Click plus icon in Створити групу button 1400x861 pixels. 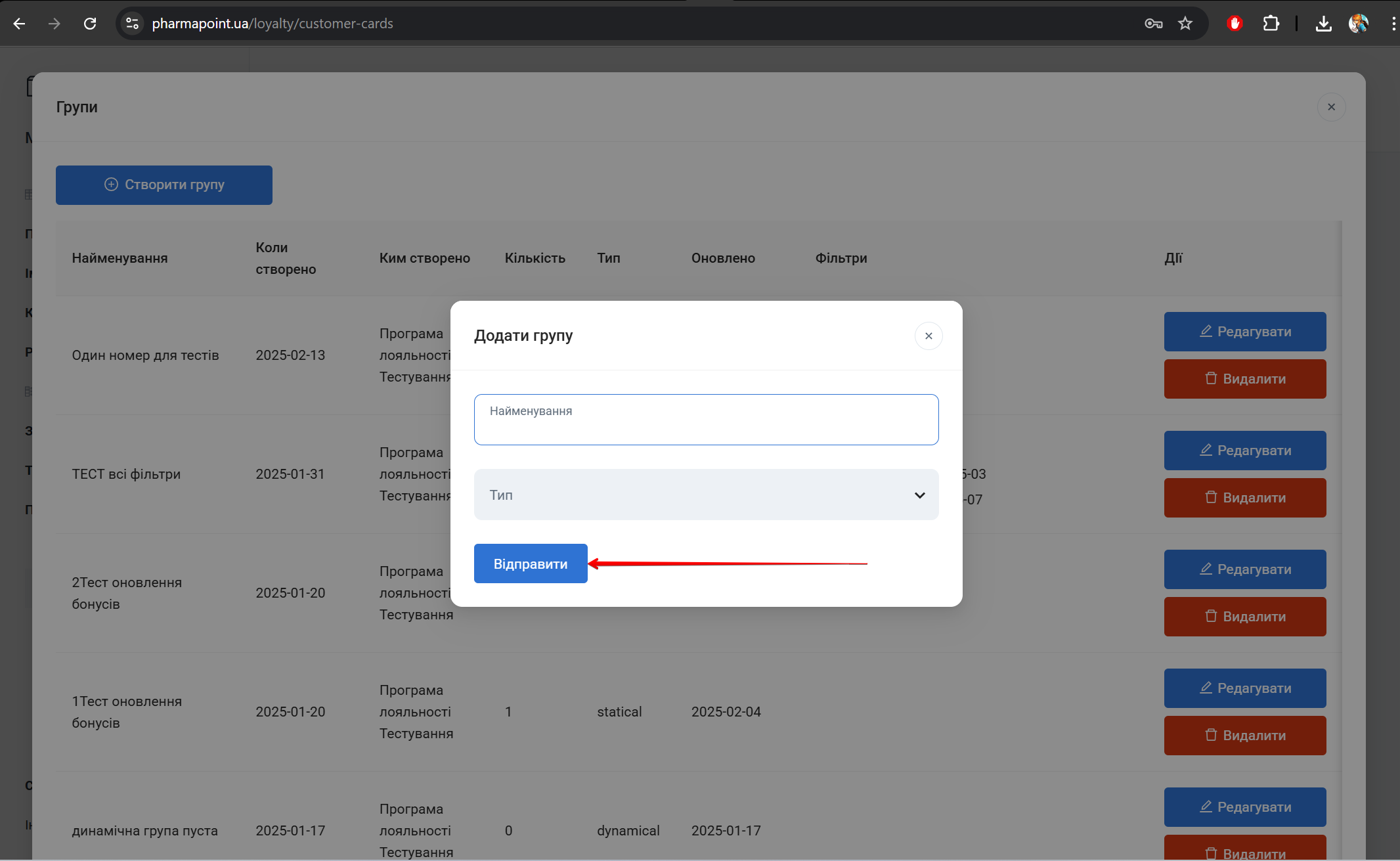click(x=111, y=185)
